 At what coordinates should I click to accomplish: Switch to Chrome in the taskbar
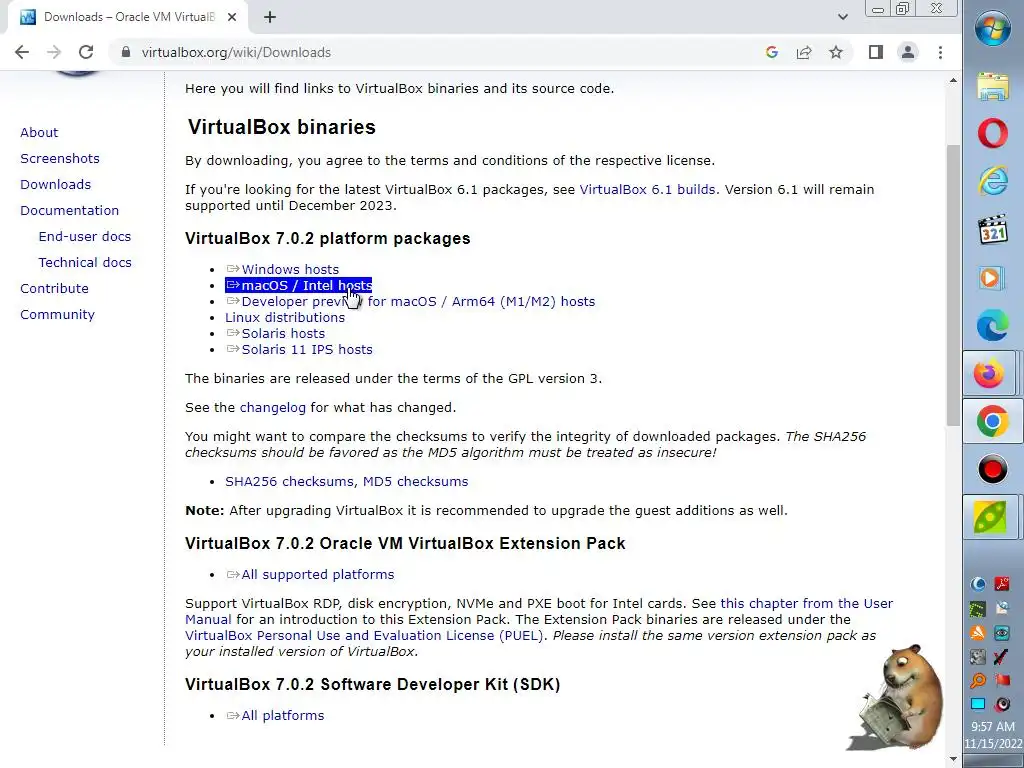(x=992, y=421)
